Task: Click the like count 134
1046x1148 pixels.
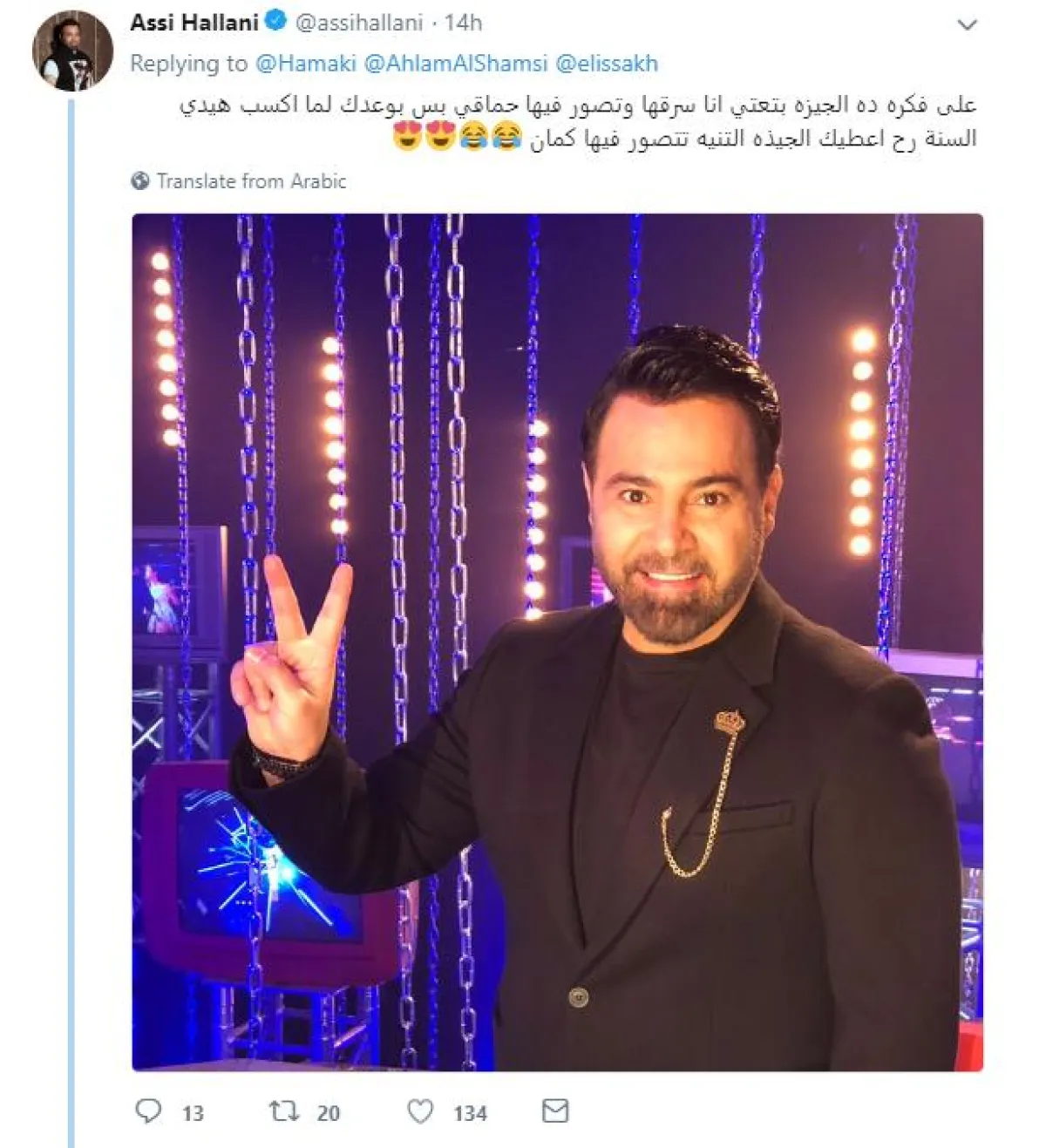Action: (470, 1113)
